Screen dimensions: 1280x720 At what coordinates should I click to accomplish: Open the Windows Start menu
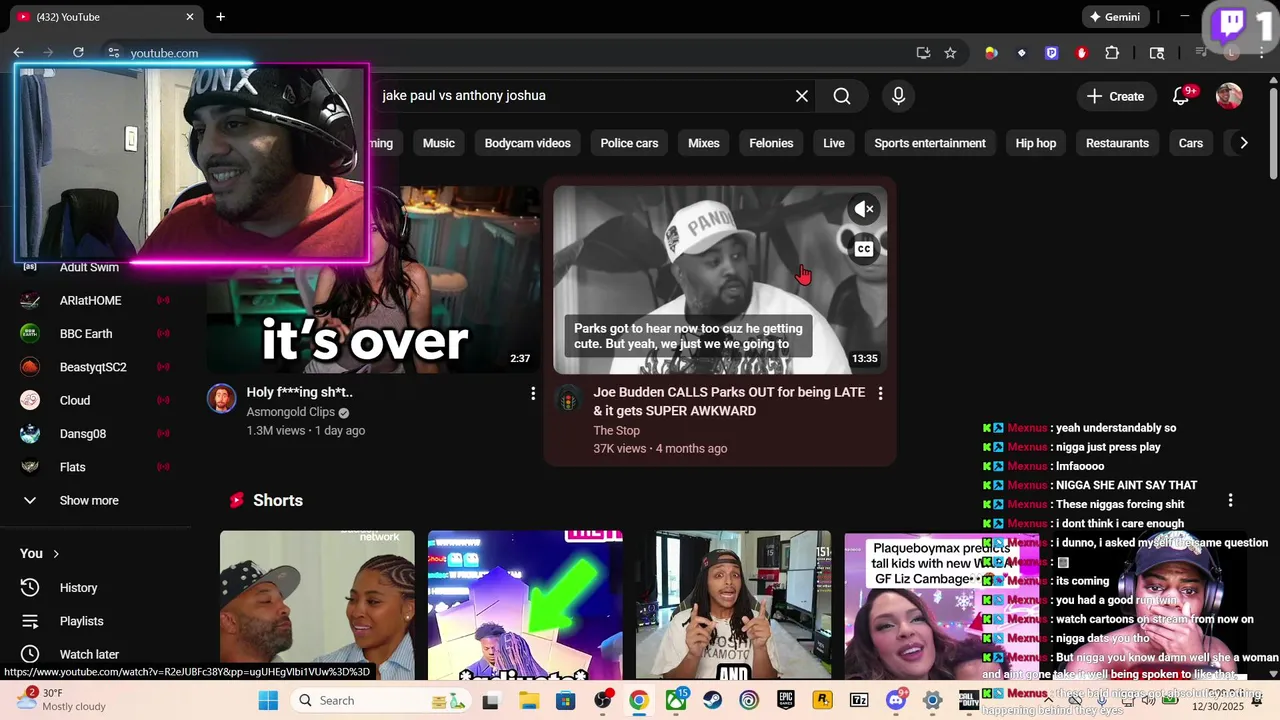pos(268,700)
